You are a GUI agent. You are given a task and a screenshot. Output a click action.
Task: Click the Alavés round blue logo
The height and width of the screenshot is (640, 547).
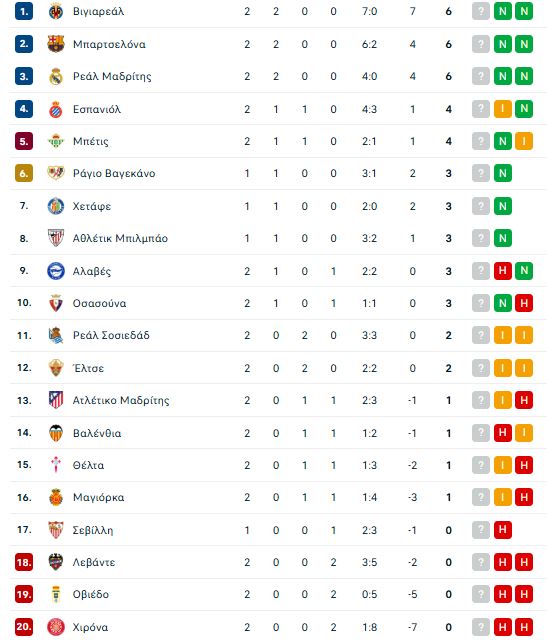(56, 271)
